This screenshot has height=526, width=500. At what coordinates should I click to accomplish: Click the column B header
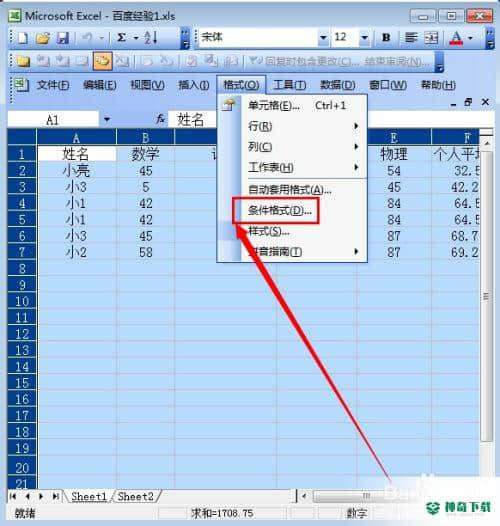pyautogui.click(x=145, y=138)
